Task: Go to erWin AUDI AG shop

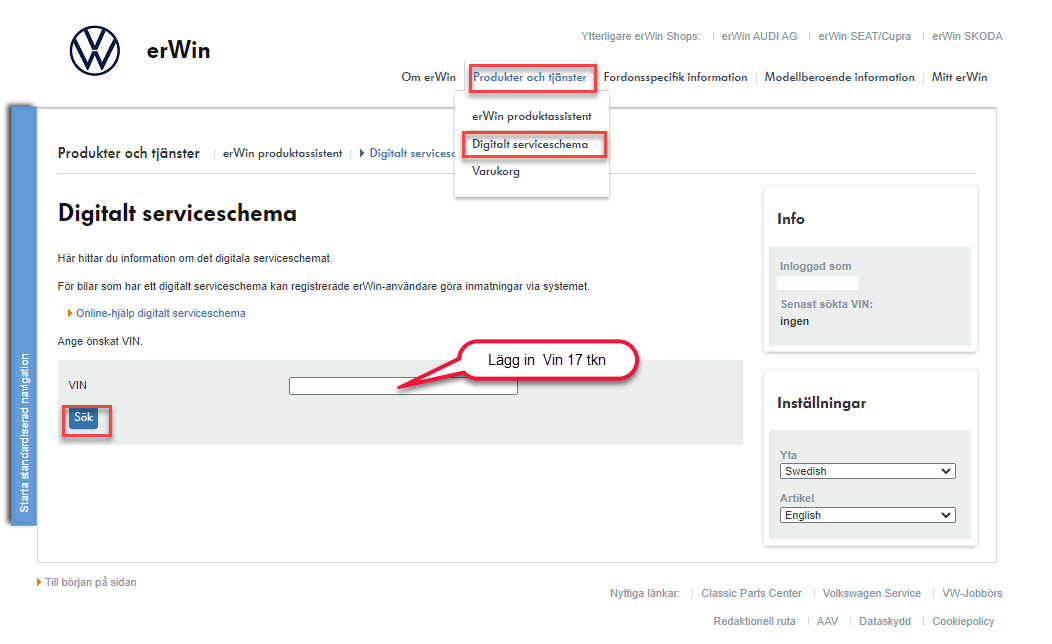Action: click(x=759, y=36)
